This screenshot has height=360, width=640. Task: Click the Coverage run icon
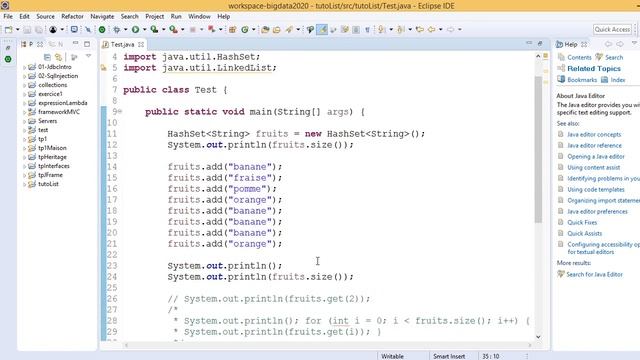(154, 29)
